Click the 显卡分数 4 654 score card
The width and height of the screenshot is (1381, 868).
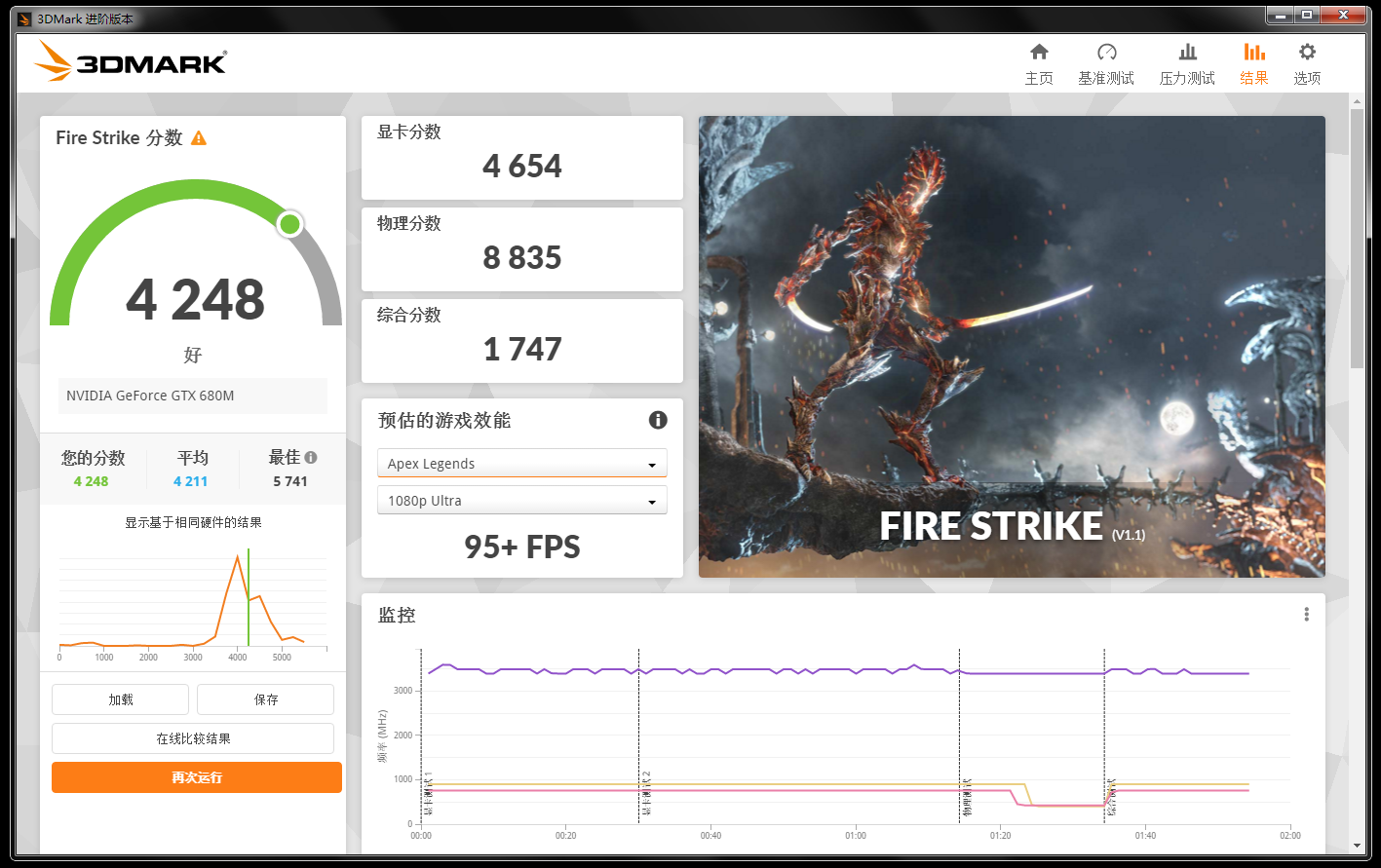tap(522, 158)
